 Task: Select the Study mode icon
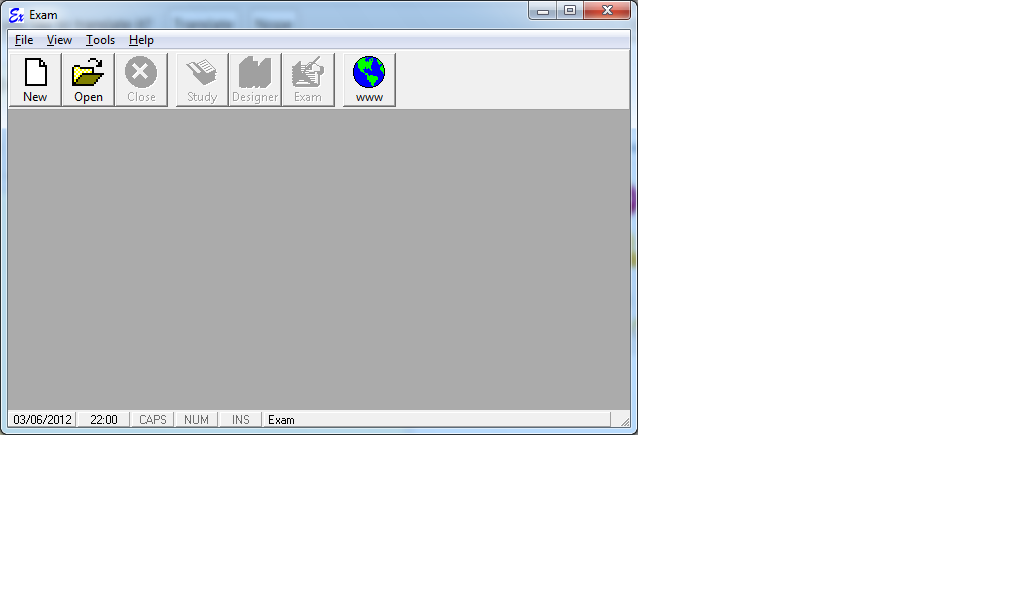(202, 80)
